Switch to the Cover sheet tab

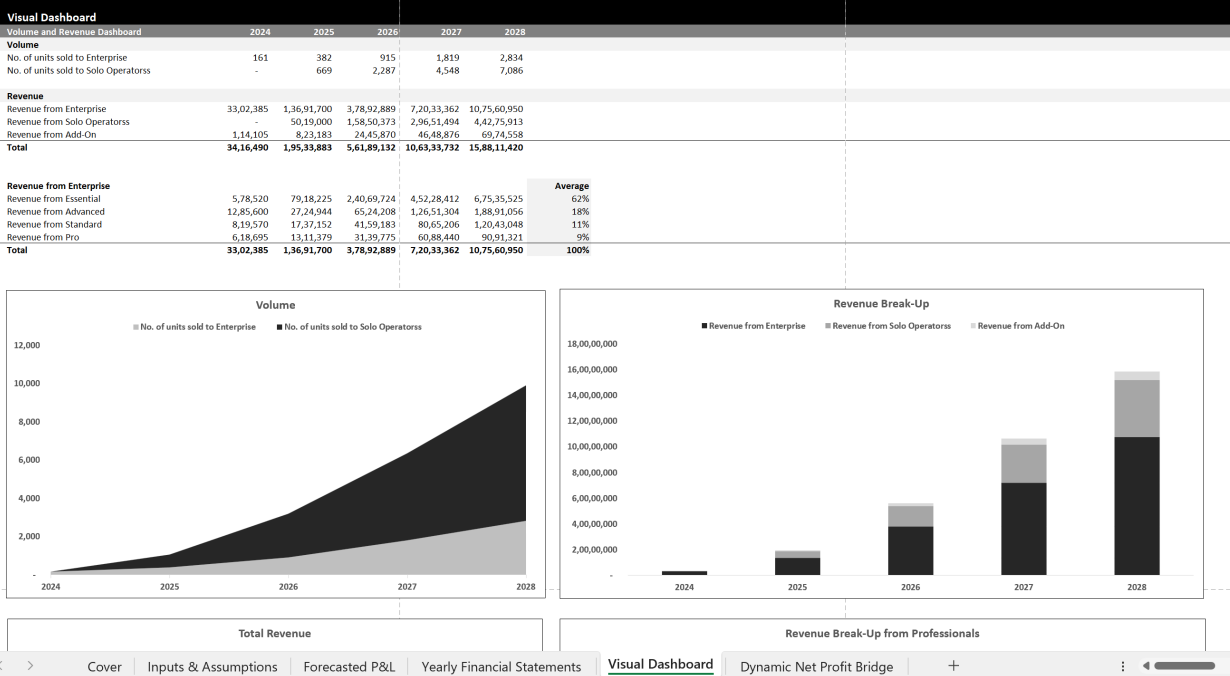coord(104,666)
